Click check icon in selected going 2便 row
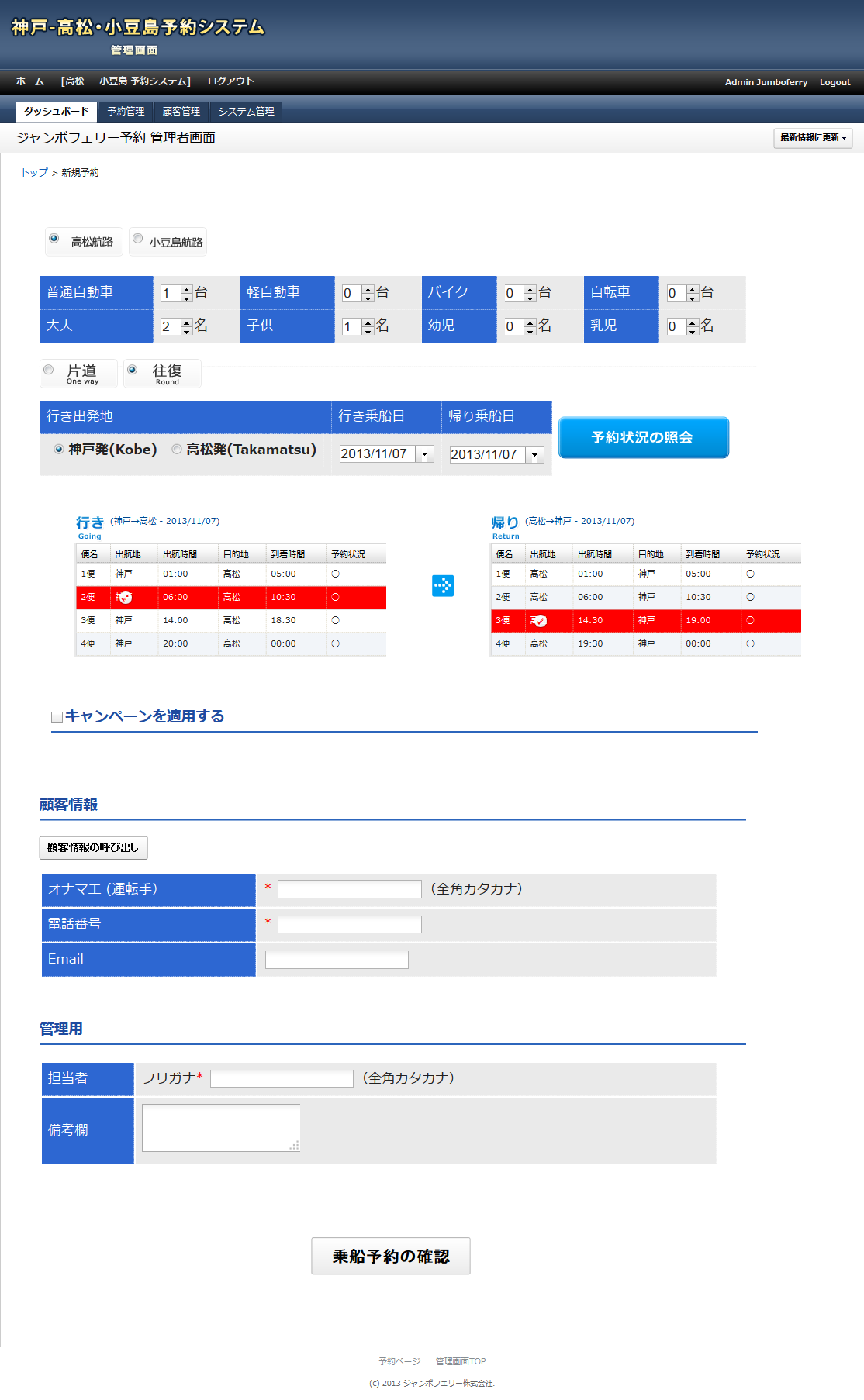Image resolution: width=864 pixels, height=1400 pixels. [x=126, y=598]
